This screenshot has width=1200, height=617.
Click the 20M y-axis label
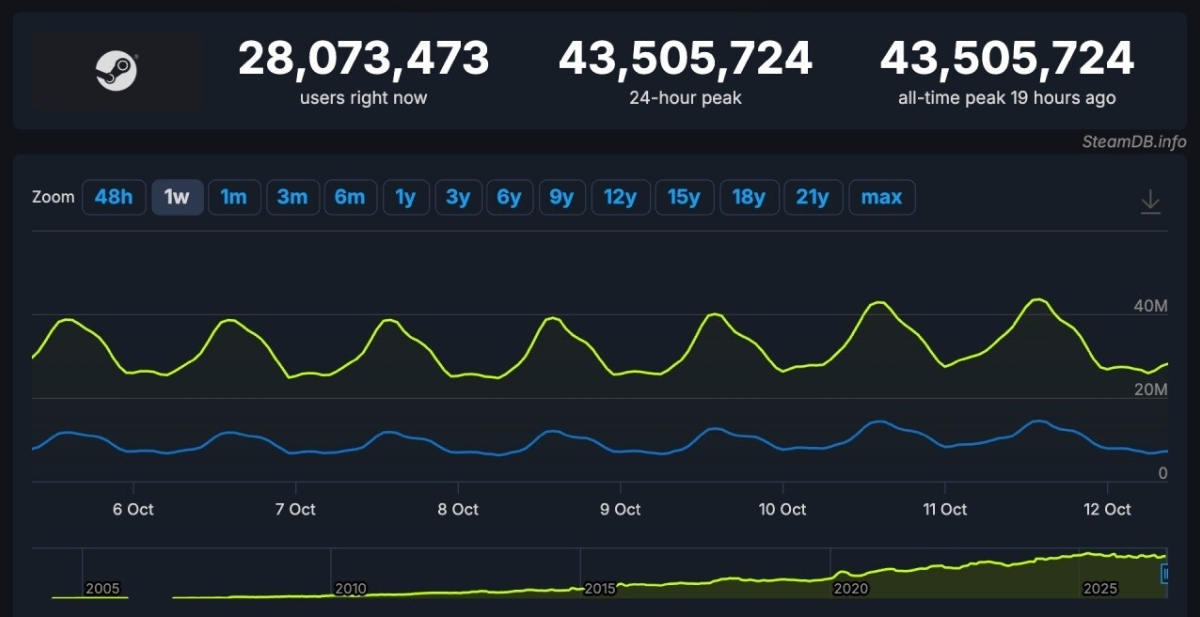pos(1151,389)
